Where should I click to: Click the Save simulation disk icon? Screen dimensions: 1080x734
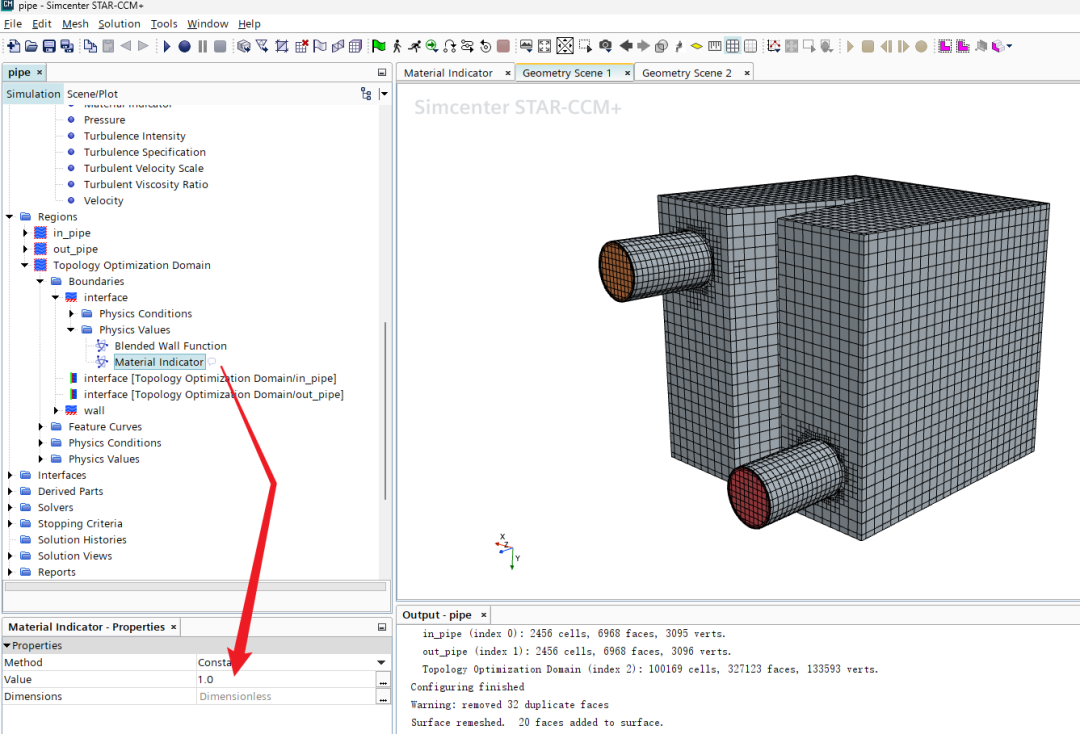point(49,46)
